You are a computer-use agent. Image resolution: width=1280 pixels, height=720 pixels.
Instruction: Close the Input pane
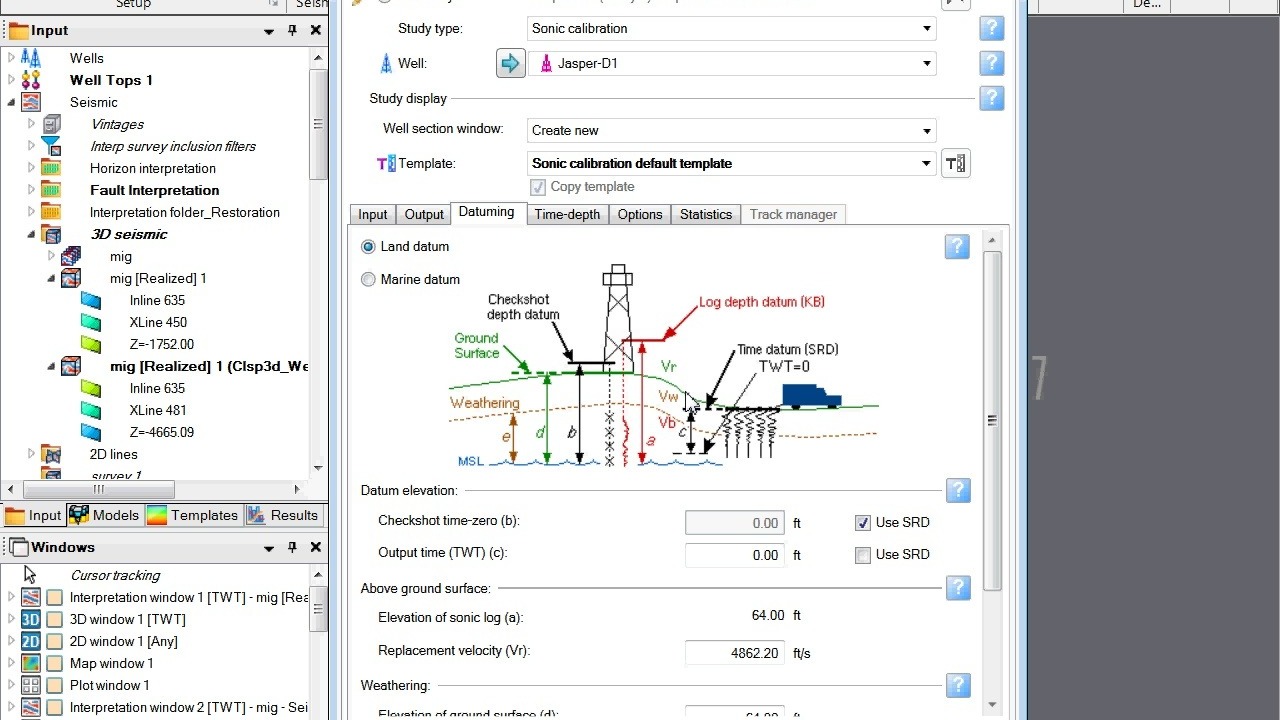coord(315,30)
